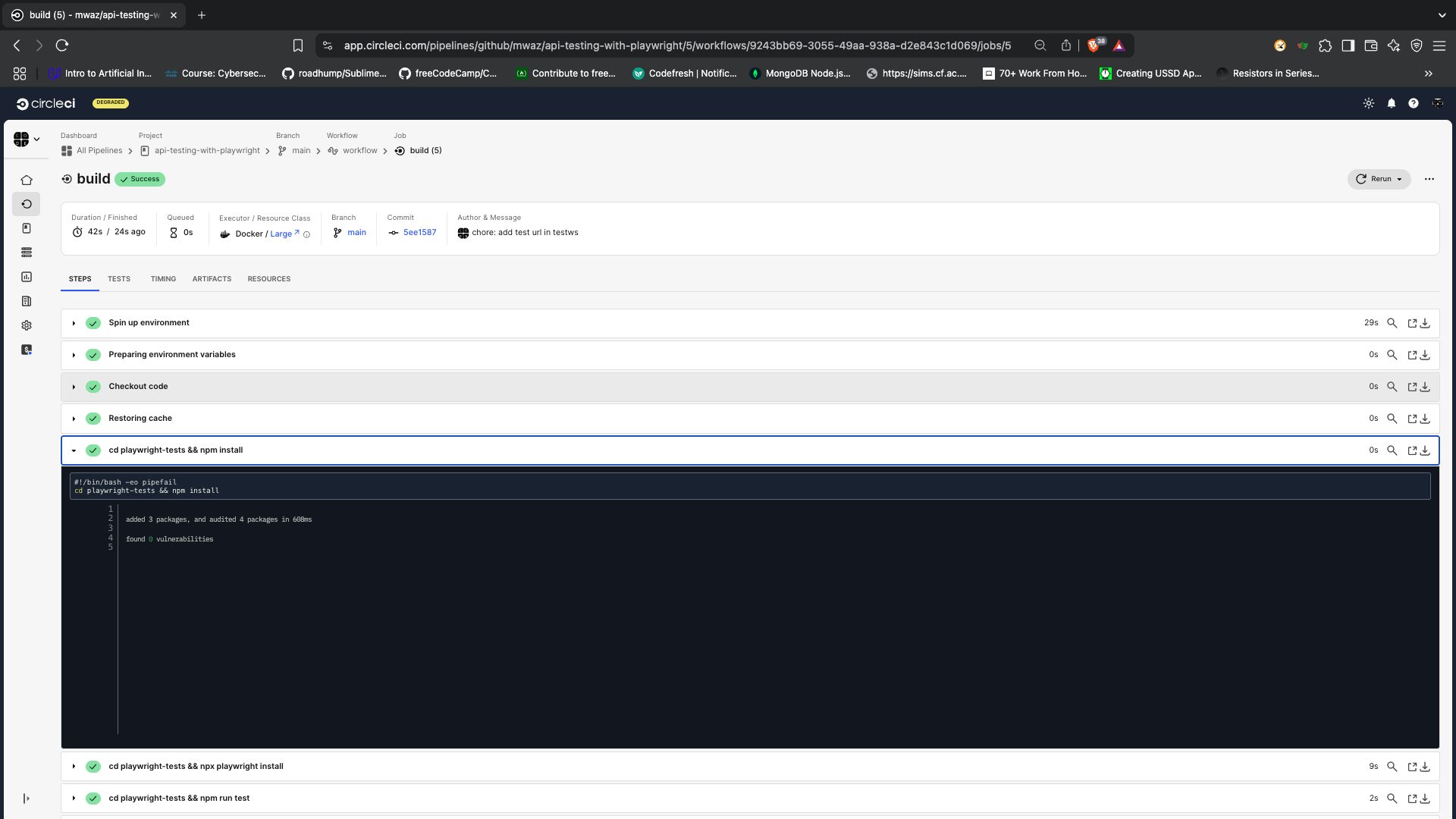The width and height of the screenshot is (1456, 819).
Task: Expand the npm run test step
Action: pyautogui.click(x=74, y=798)
